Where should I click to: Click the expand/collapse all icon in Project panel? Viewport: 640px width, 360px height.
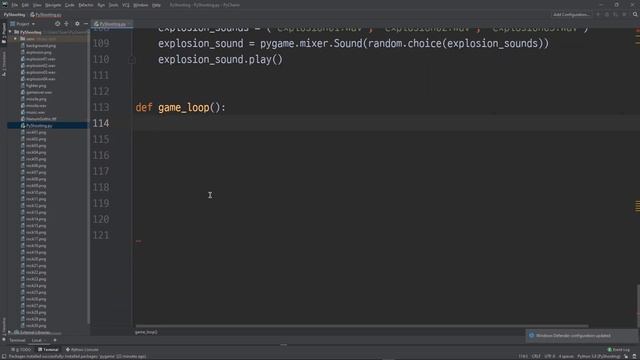67,24
